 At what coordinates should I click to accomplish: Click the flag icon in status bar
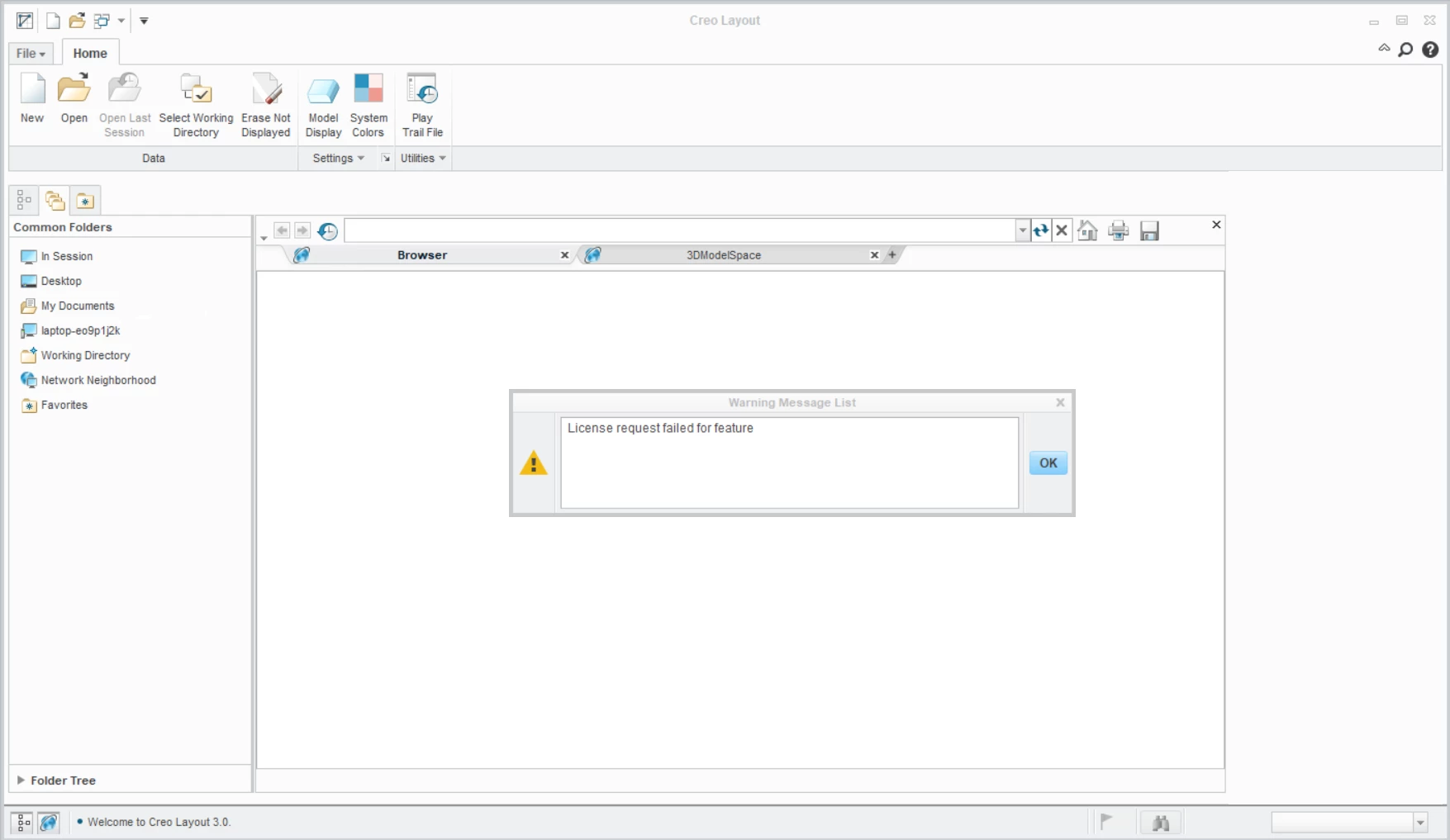[x=1106, y=821]
